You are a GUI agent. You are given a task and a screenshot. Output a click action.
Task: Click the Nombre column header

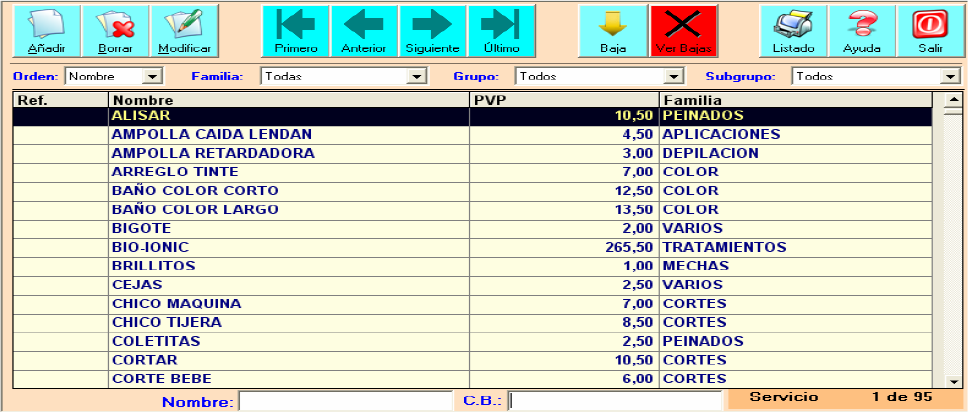[289, 100]
